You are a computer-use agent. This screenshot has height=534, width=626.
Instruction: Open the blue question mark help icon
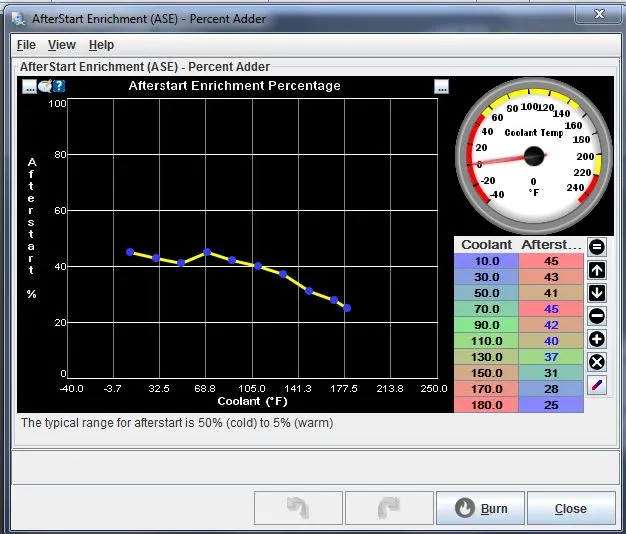59,86
